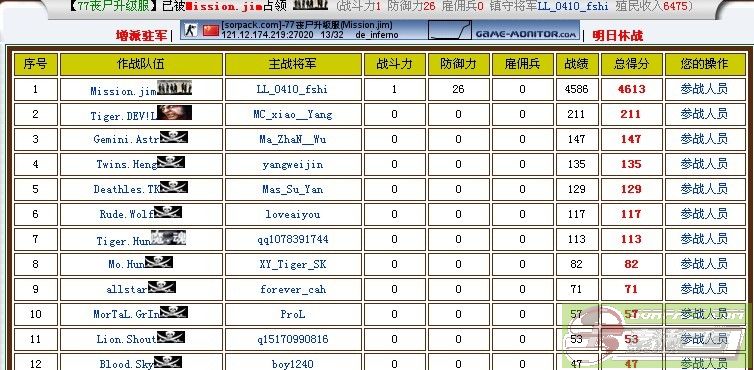Open 参战人员 for Tiger.DEV!L row

[704, 114]
